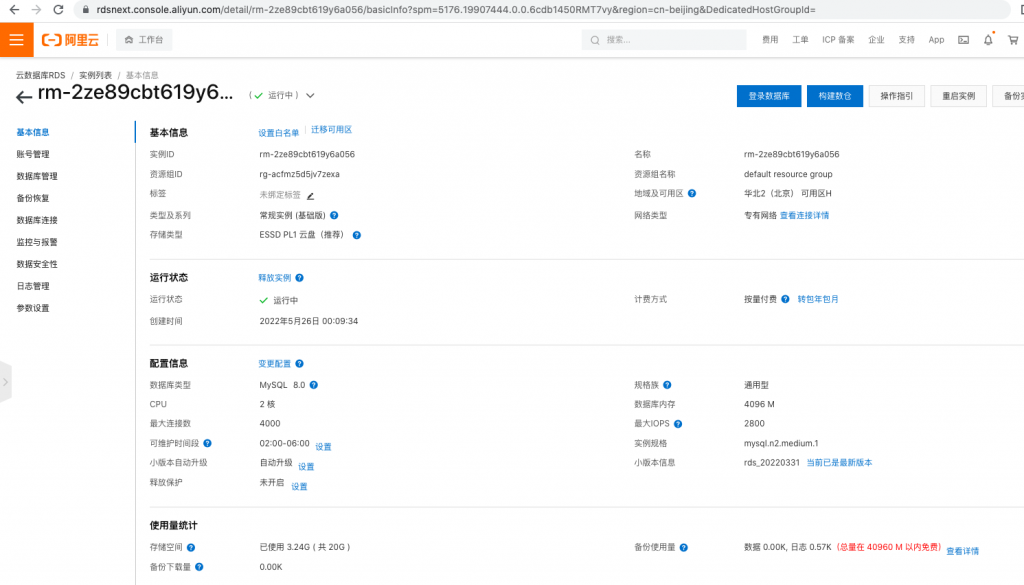Click the browser address bar URL
This screenshot has width=1024, height=585.
coord(455,10)
